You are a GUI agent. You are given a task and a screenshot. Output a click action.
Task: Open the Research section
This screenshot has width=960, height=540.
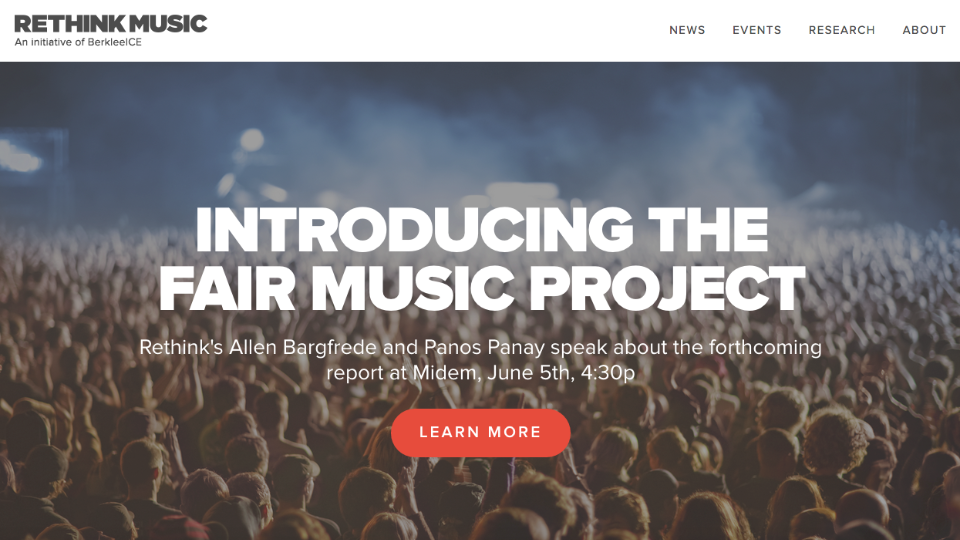click(842, 30)
